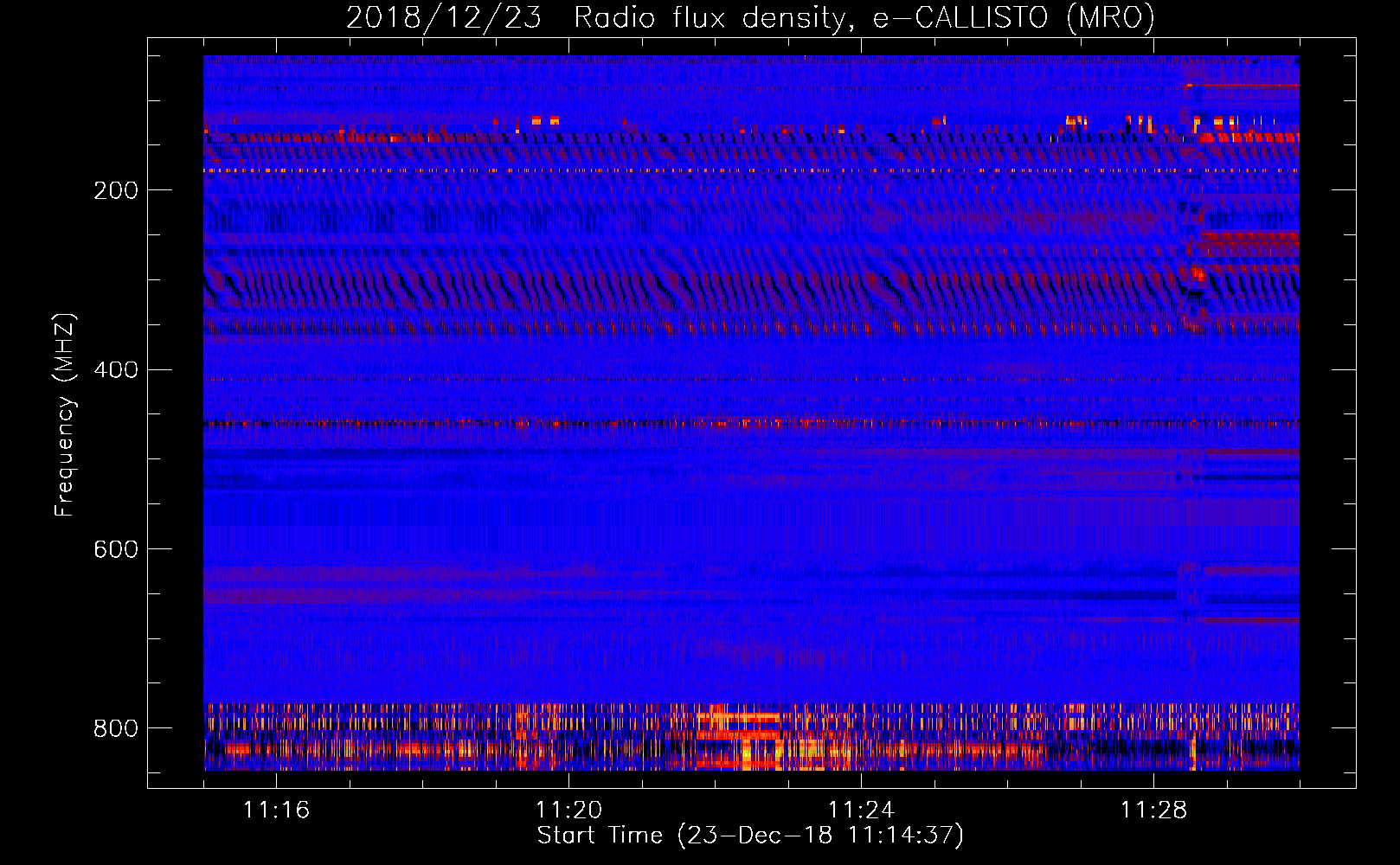Select the 600 frequency tick label
The width and height of the screenshot is (1400, 865).
(116, 549)
